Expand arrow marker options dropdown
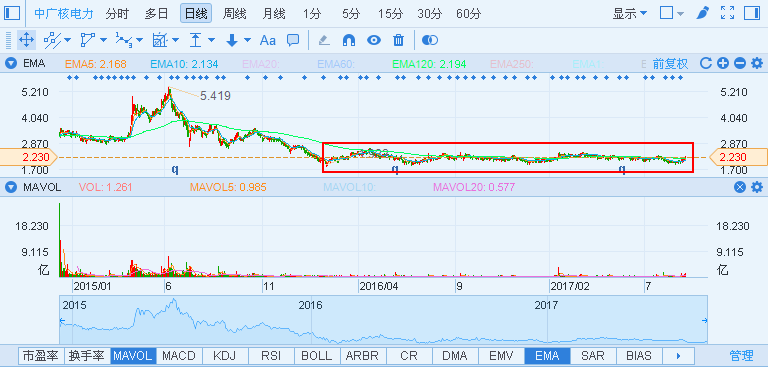Screen dimensions: 768x367 click(247, 40)
